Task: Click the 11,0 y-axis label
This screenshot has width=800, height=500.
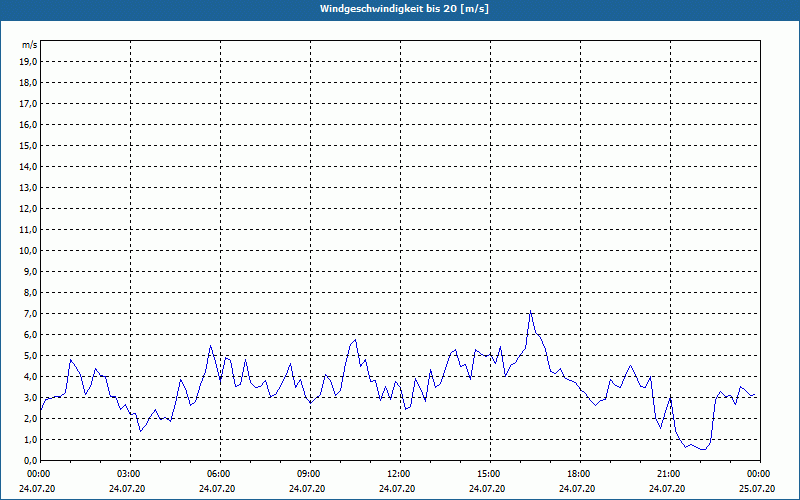Action: (28, 230)
